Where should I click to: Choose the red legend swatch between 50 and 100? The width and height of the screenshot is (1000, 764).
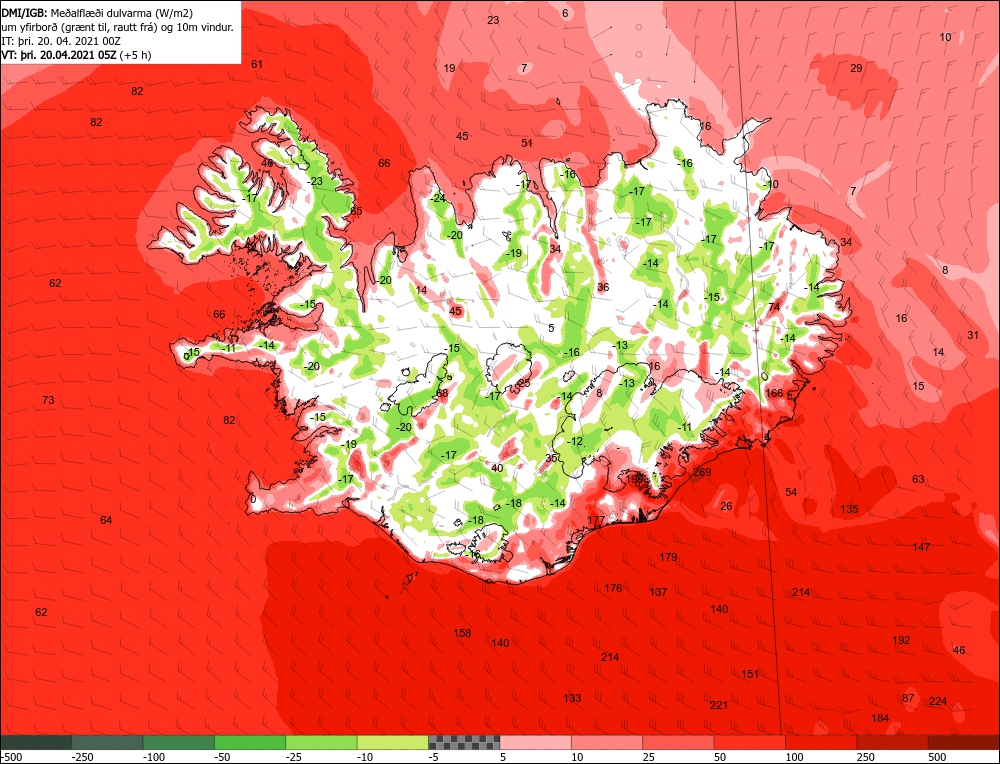click(750, 742)
